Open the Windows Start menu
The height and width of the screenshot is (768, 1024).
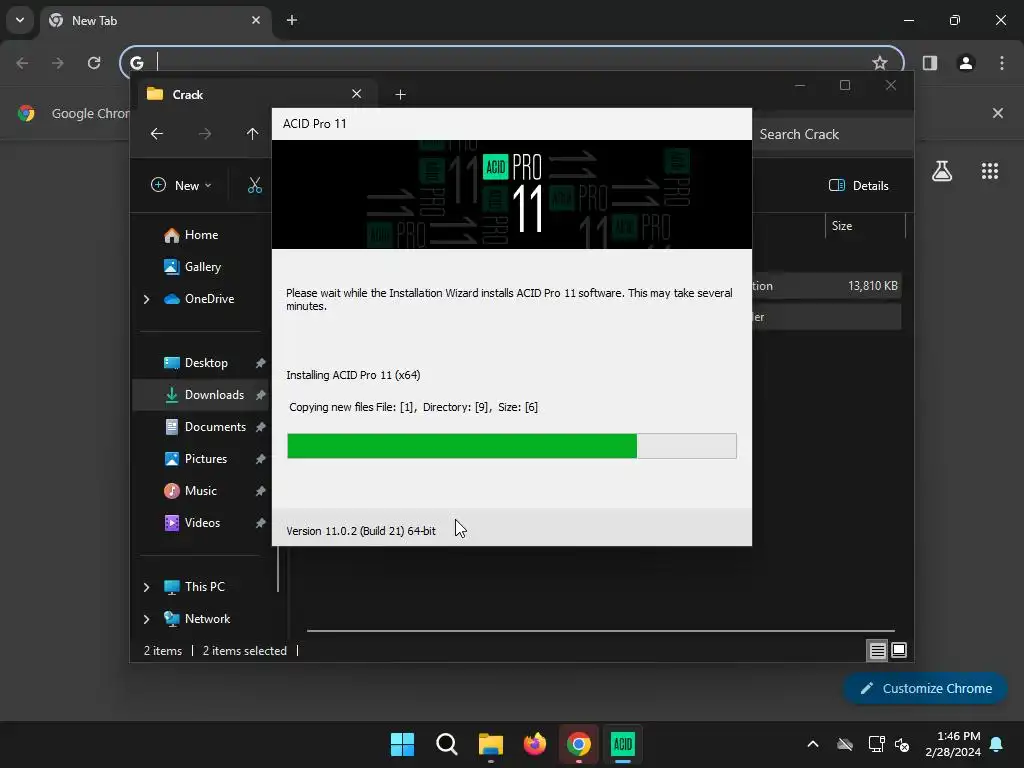pyautogui.click(x=402, y=744)
